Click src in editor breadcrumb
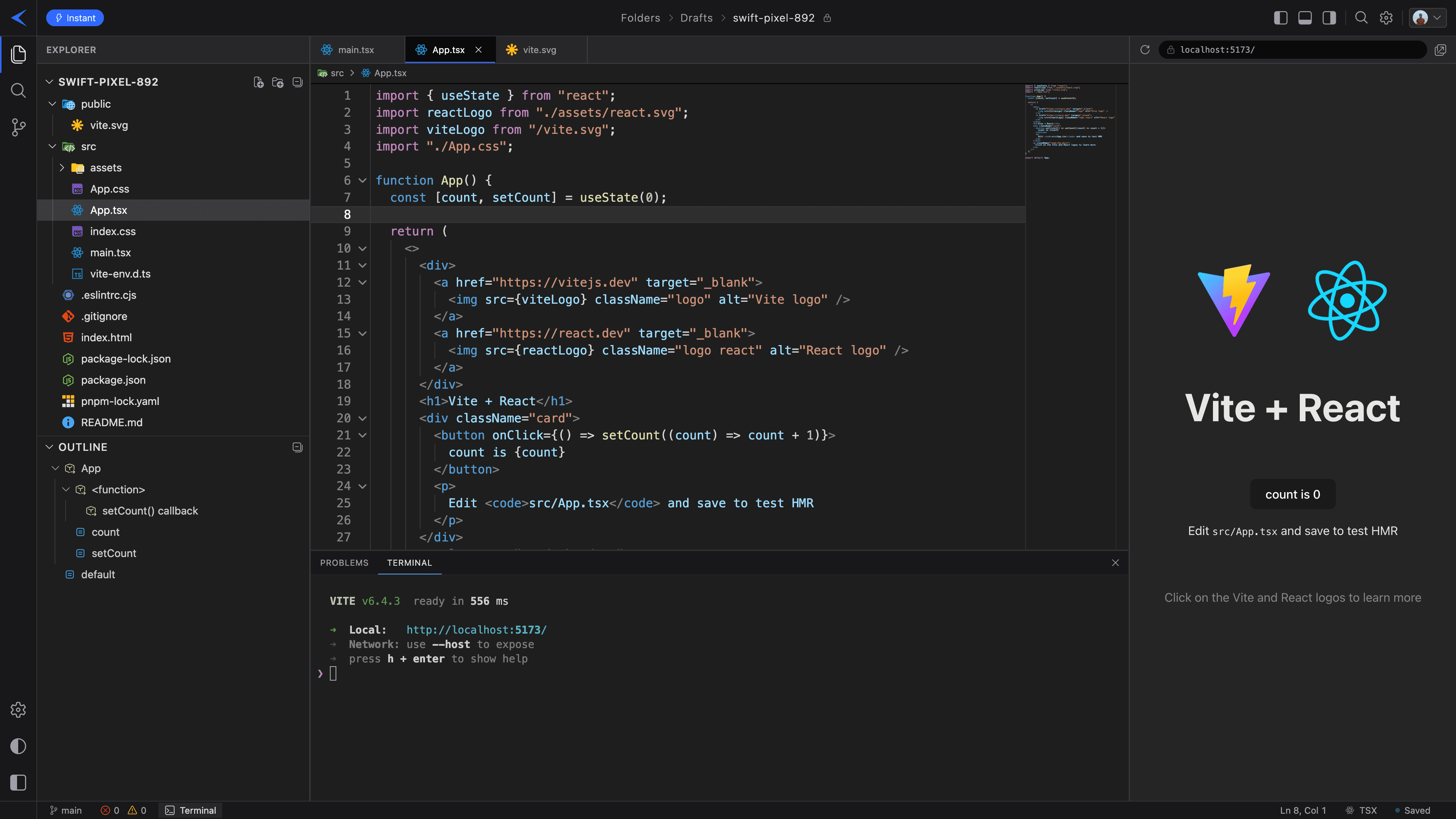Image resolution: width=1456 pixels, height=819 pixels. 337,73
